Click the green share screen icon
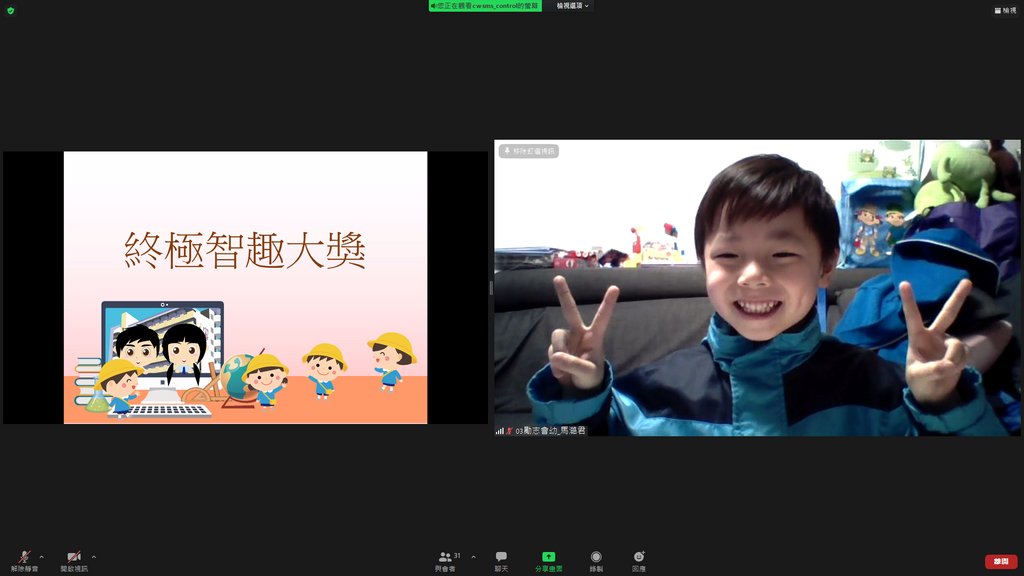This screenshot has width=1024, height=576. click(548, 557)
